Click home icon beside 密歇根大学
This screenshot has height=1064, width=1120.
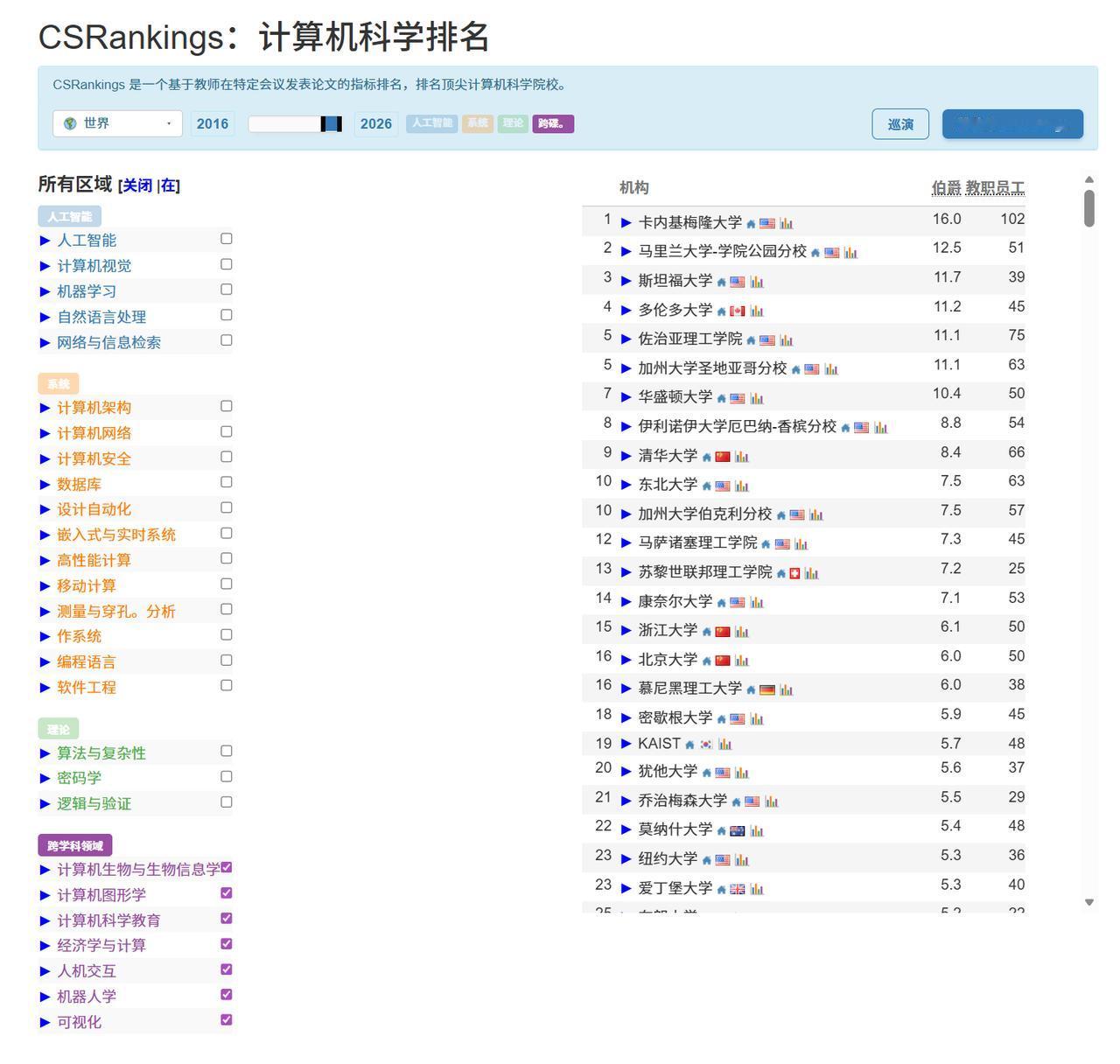pos(721,719)
